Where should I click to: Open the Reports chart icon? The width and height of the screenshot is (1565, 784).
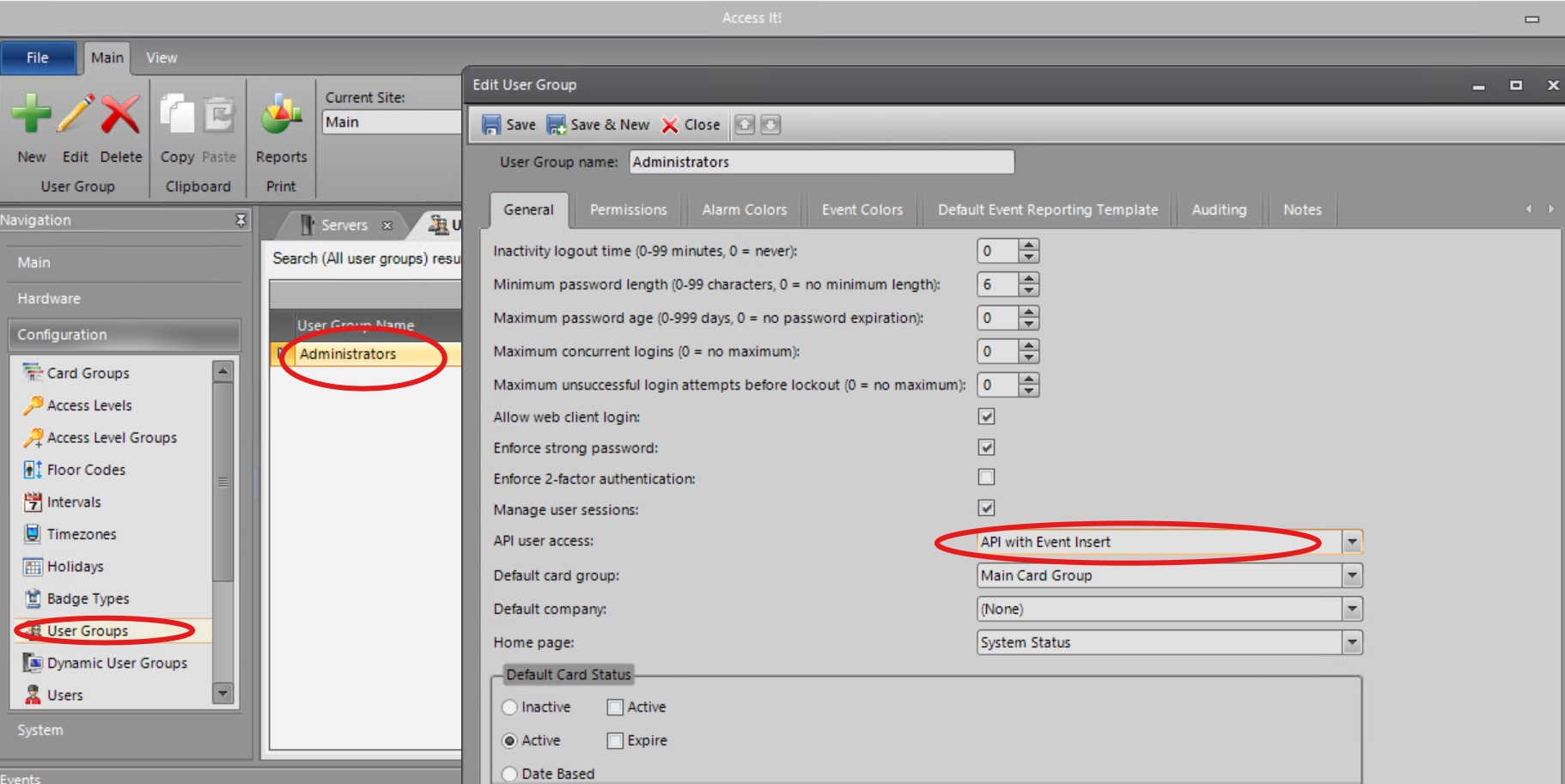coord(281,114)
